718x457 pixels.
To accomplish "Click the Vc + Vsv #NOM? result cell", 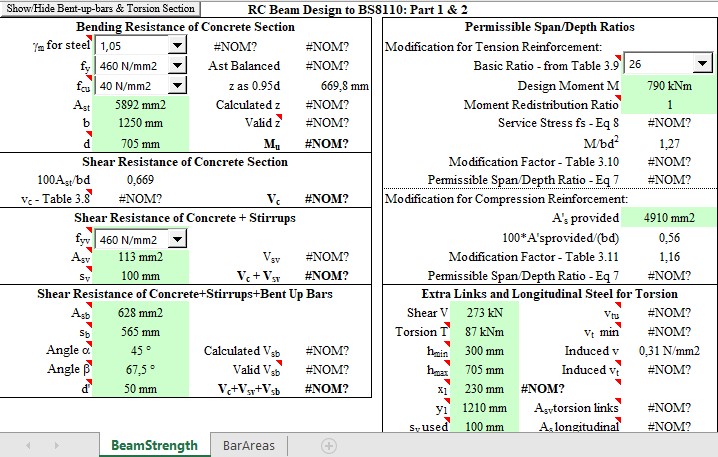I will 327,276.
